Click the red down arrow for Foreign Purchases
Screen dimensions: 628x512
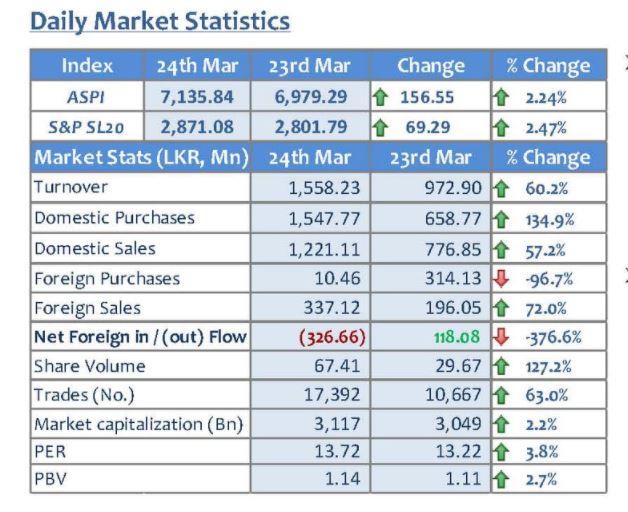tap(501, 278)
